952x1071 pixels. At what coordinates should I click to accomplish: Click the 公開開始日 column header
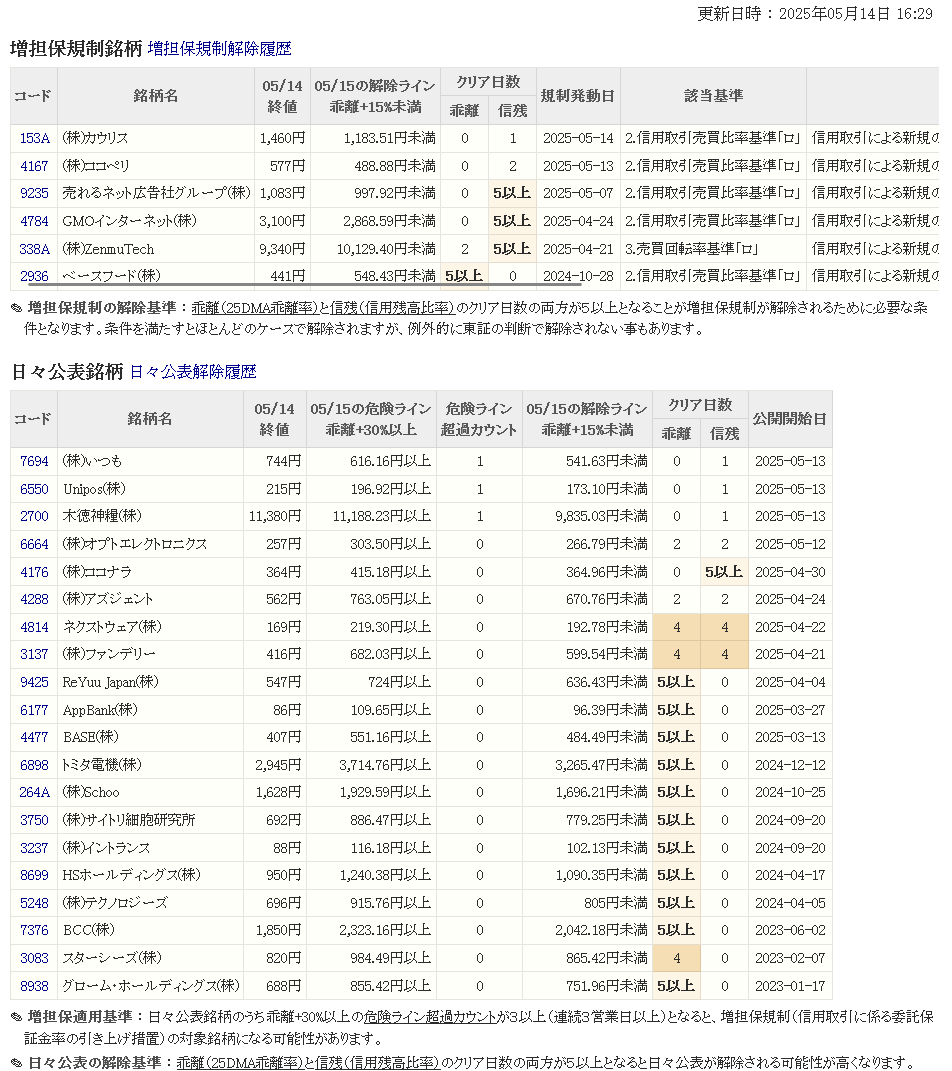[x=790, y=419]
